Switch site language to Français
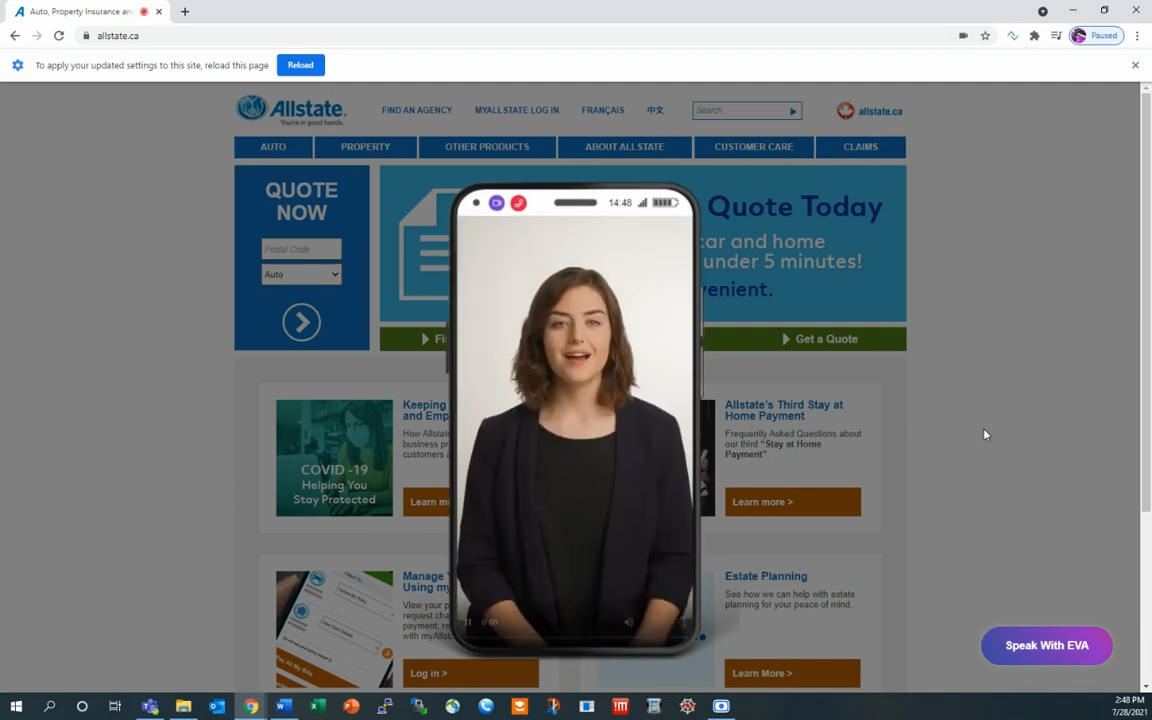Image resolution: width=1152 pixels, height=720 pixels. [x=602, y=110]
